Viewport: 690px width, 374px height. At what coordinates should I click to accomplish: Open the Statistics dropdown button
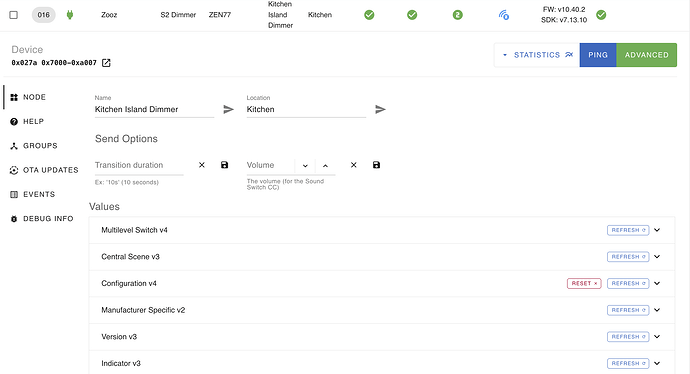[537, 55]
